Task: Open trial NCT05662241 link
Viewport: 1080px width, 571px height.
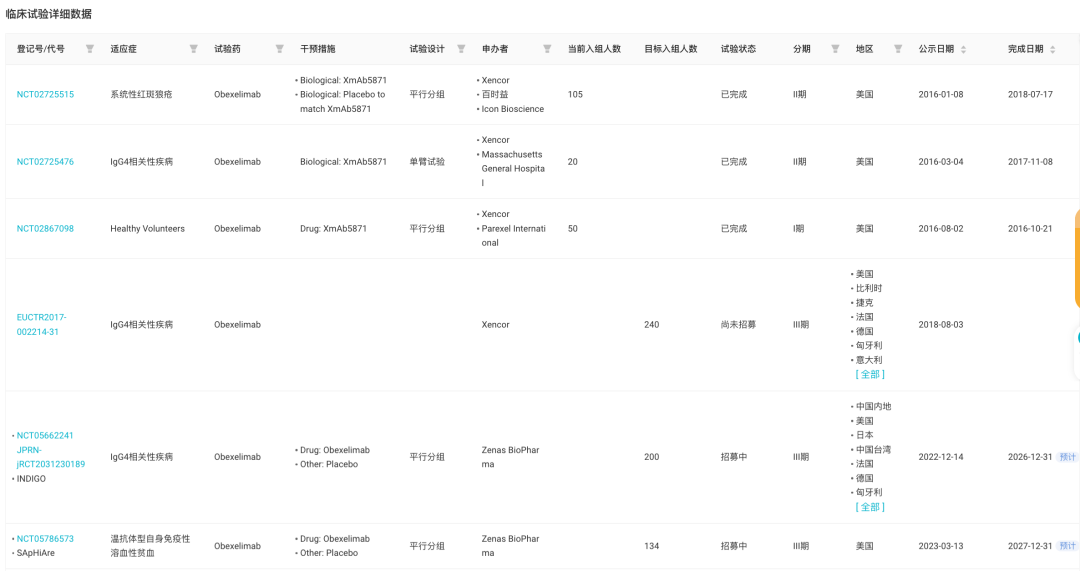Action: pyautogui.click(x=45, y=435)
